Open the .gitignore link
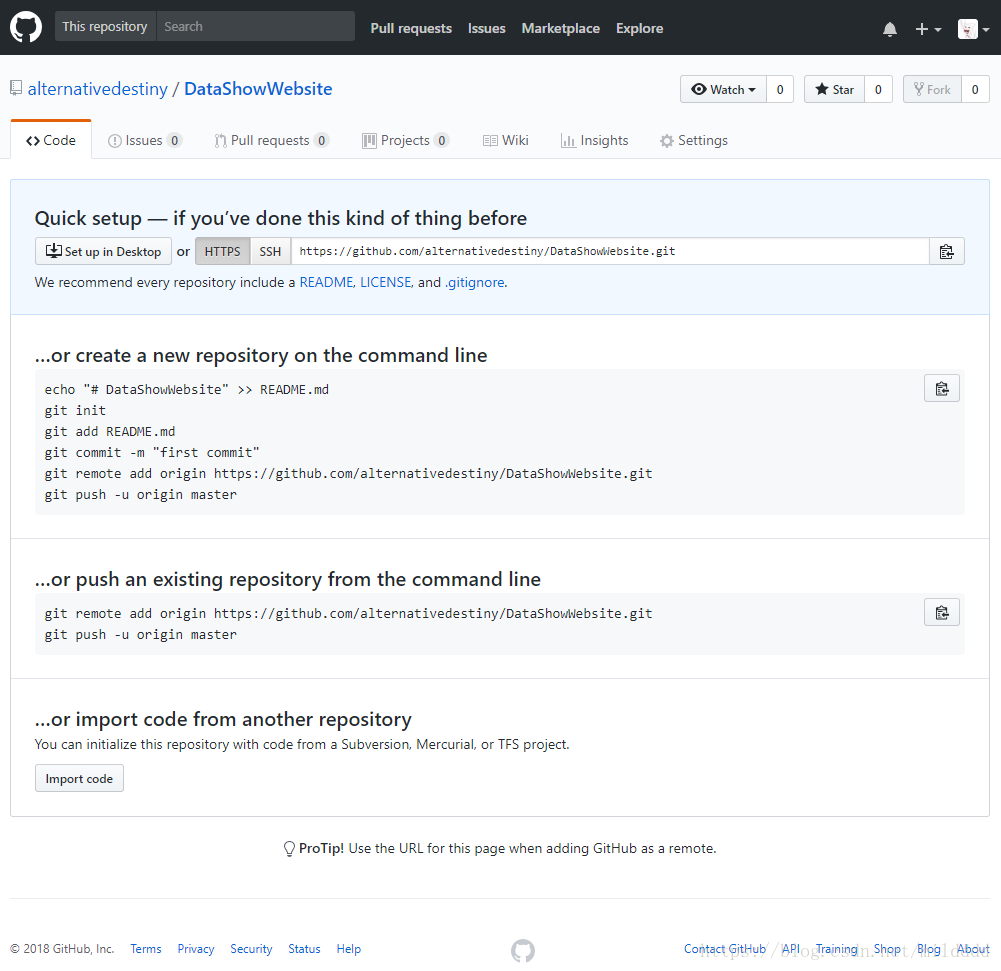This screenshot has width=1001, height=971. (x=474, y=282)
